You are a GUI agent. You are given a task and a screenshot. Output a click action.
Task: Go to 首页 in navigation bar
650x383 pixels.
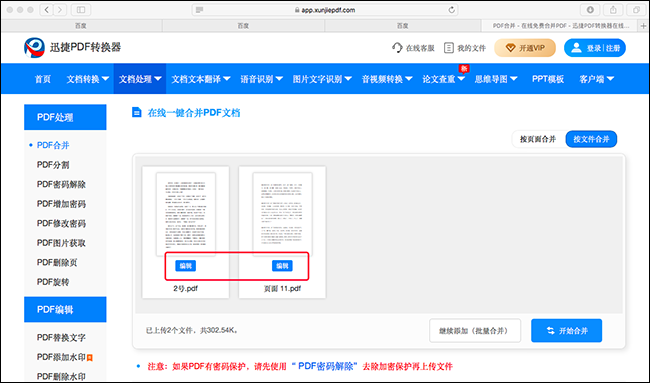(x=43, y=79)
